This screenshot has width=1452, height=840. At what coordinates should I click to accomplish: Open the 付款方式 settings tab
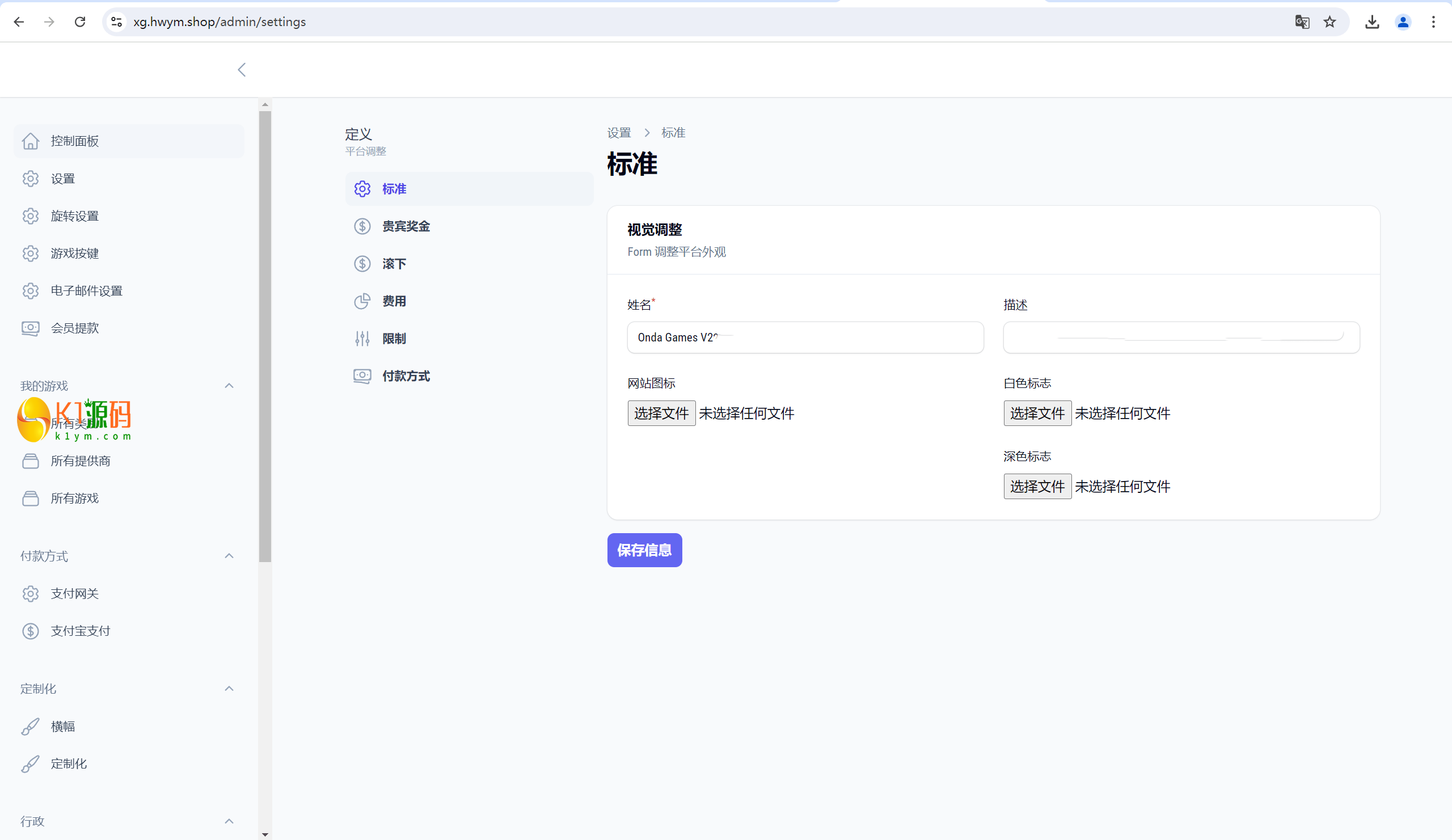pyautogui.click(x=406, y=376)
